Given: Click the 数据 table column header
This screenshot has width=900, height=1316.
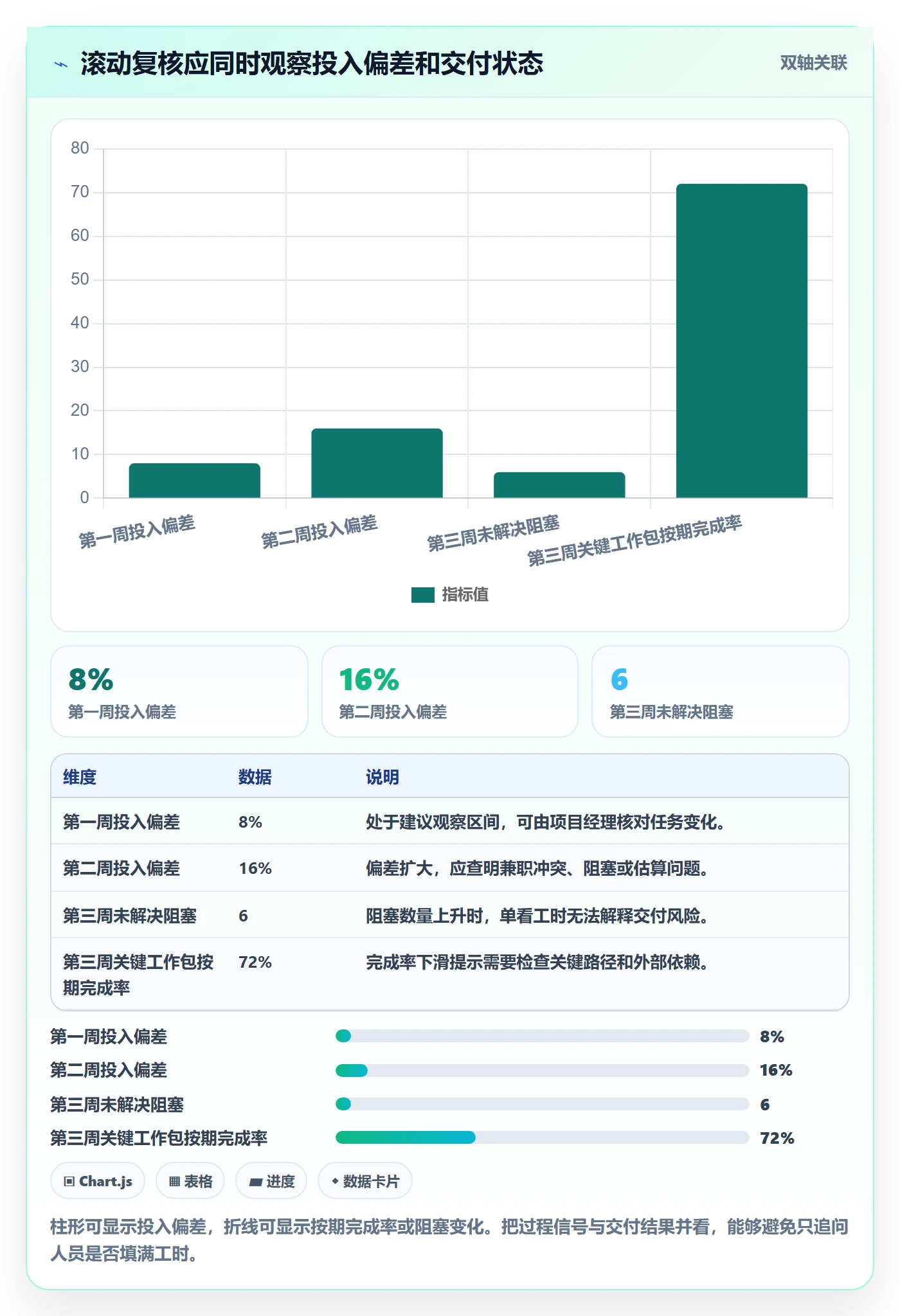Looking at the screenshot, I should click(255, 777).
